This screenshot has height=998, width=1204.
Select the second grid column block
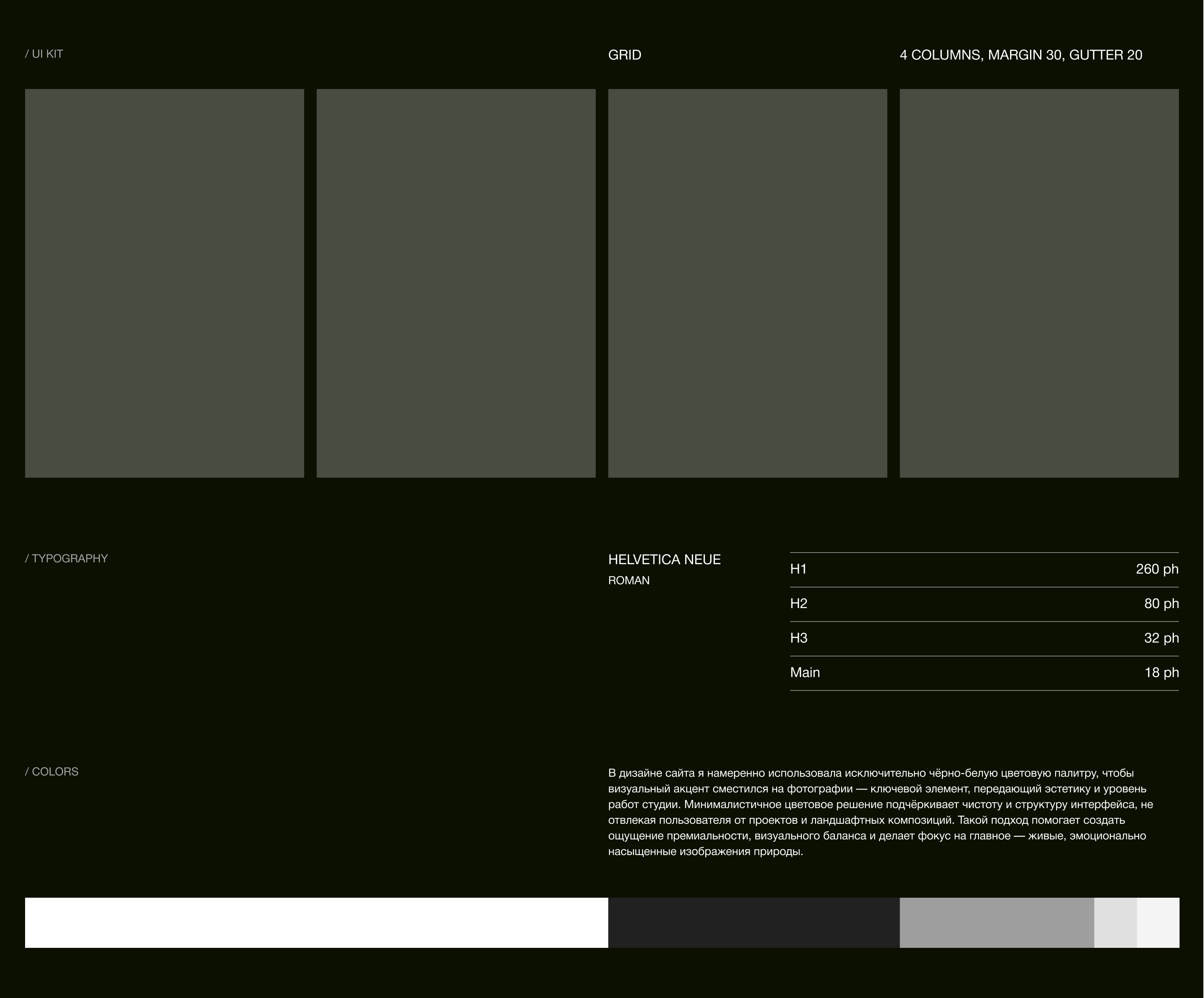[456, 283]
